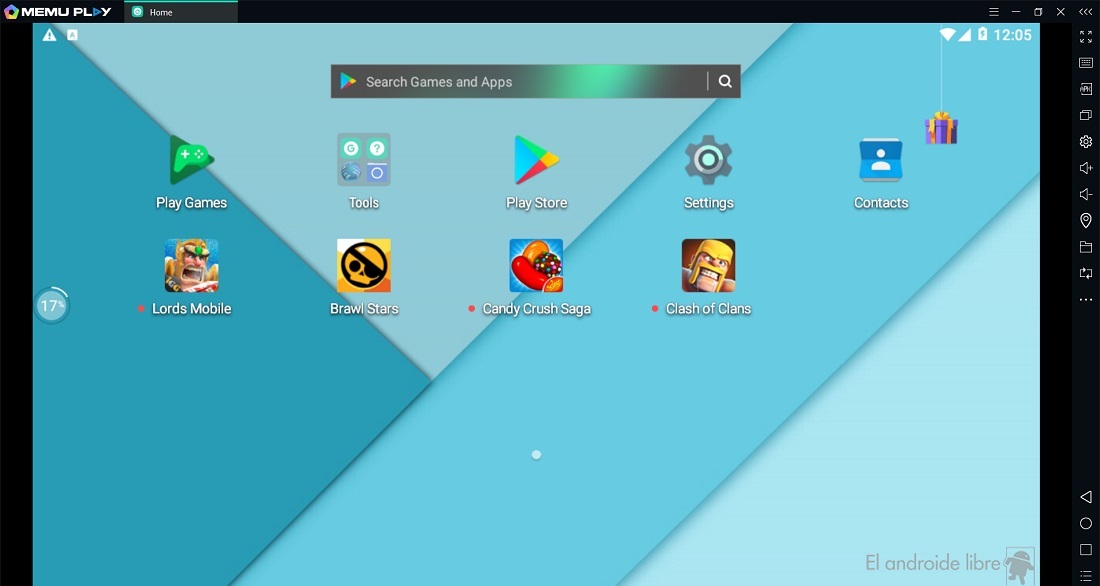Click the Android Recents square button
The image size is (1100, 586).
coord(1085,550)
